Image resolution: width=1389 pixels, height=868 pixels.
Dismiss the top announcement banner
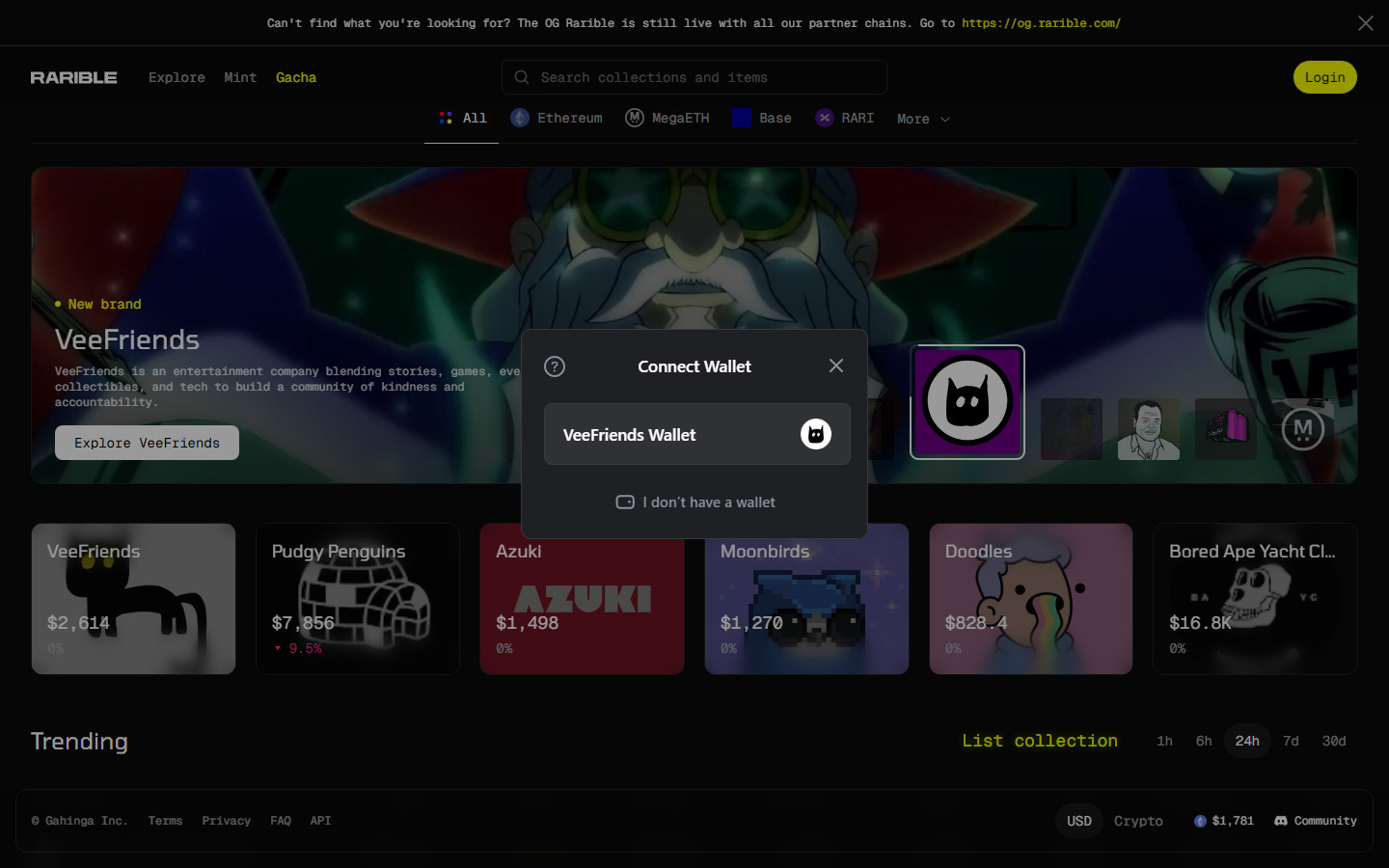coord(1366,22)
